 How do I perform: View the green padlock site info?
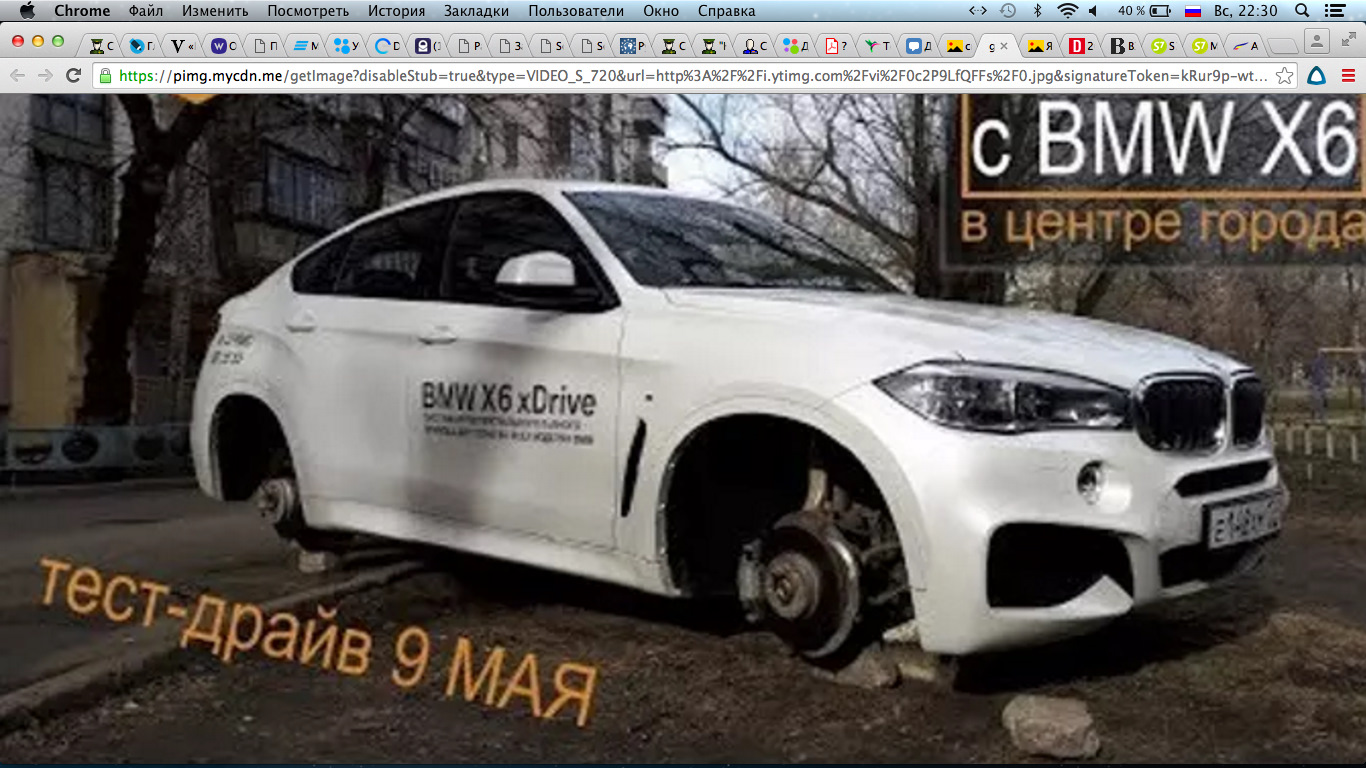coord(105,76)
